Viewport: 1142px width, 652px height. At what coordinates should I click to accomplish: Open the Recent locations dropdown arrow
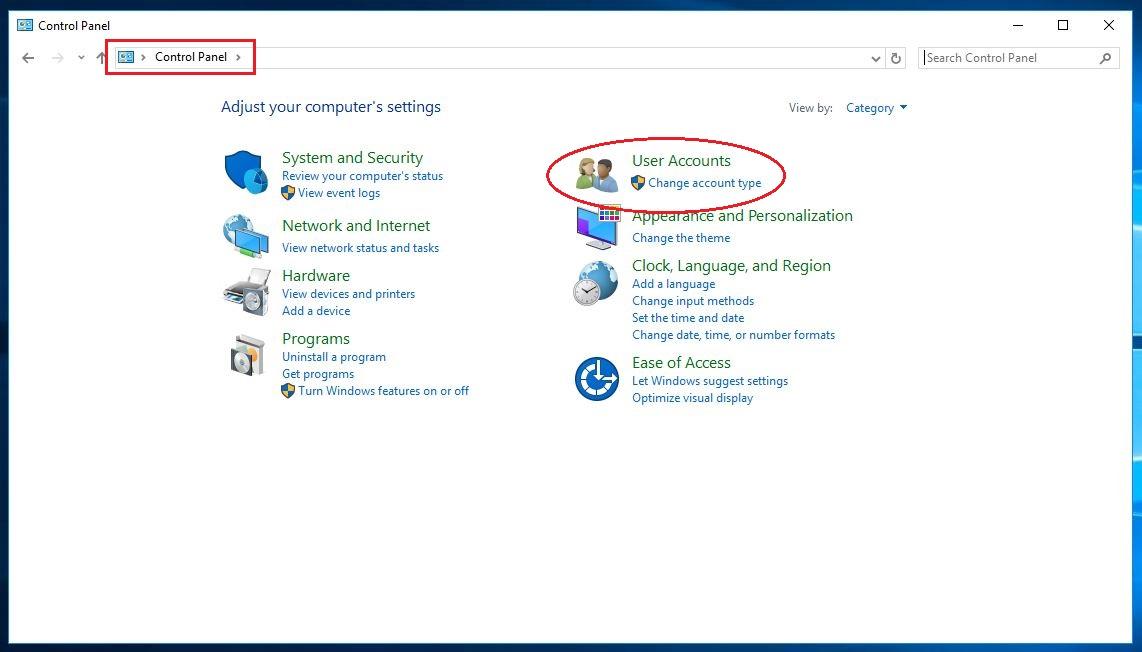(81, 58)
